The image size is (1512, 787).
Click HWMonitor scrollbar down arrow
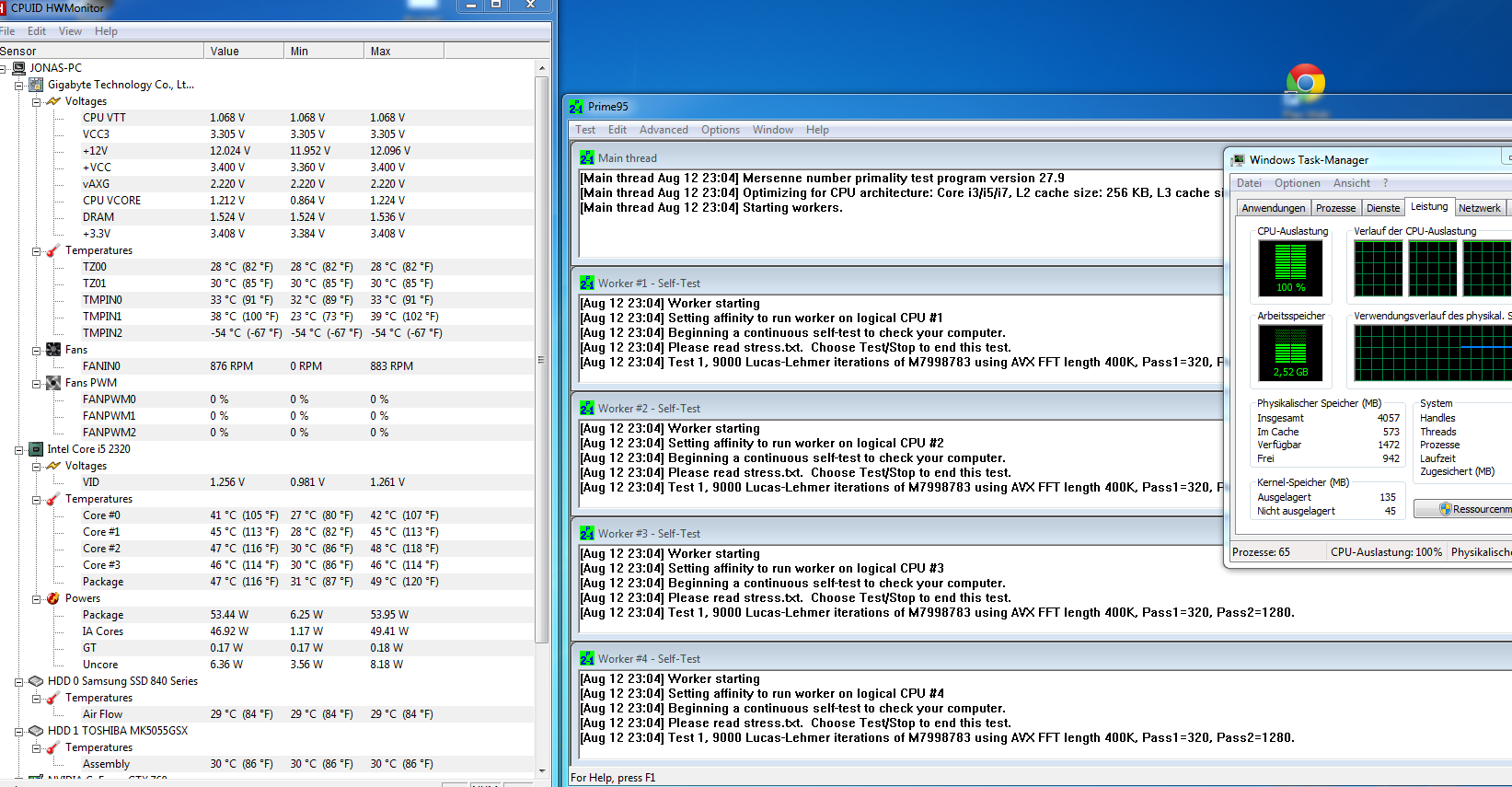(x=542, y=771)
